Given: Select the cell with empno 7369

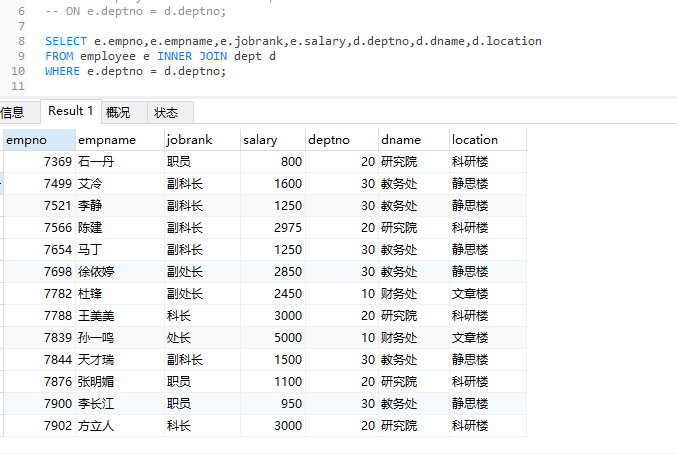Looking at the screenshot, I should click(40, 162).
